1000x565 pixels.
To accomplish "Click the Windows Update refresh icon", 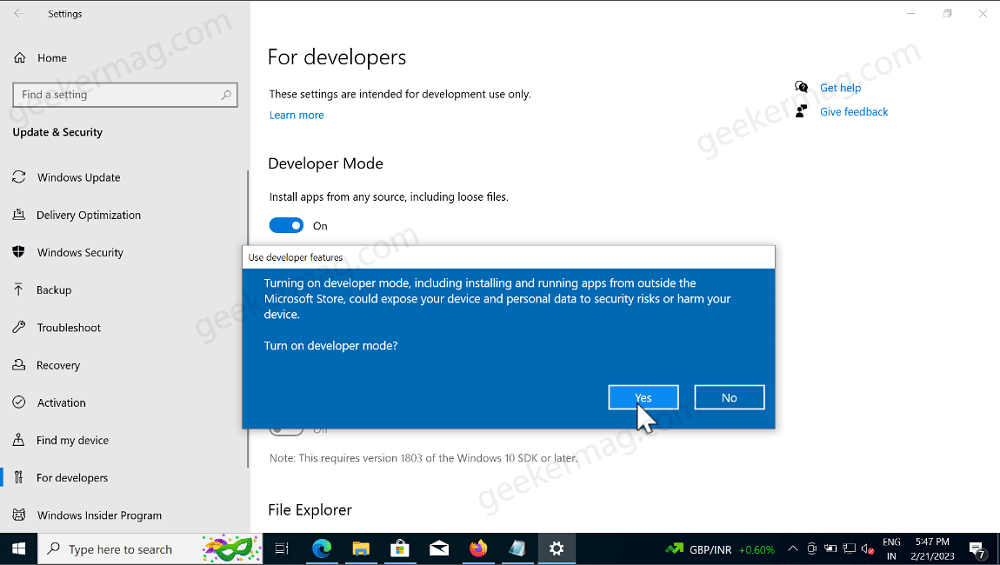I will pos(19,177).
